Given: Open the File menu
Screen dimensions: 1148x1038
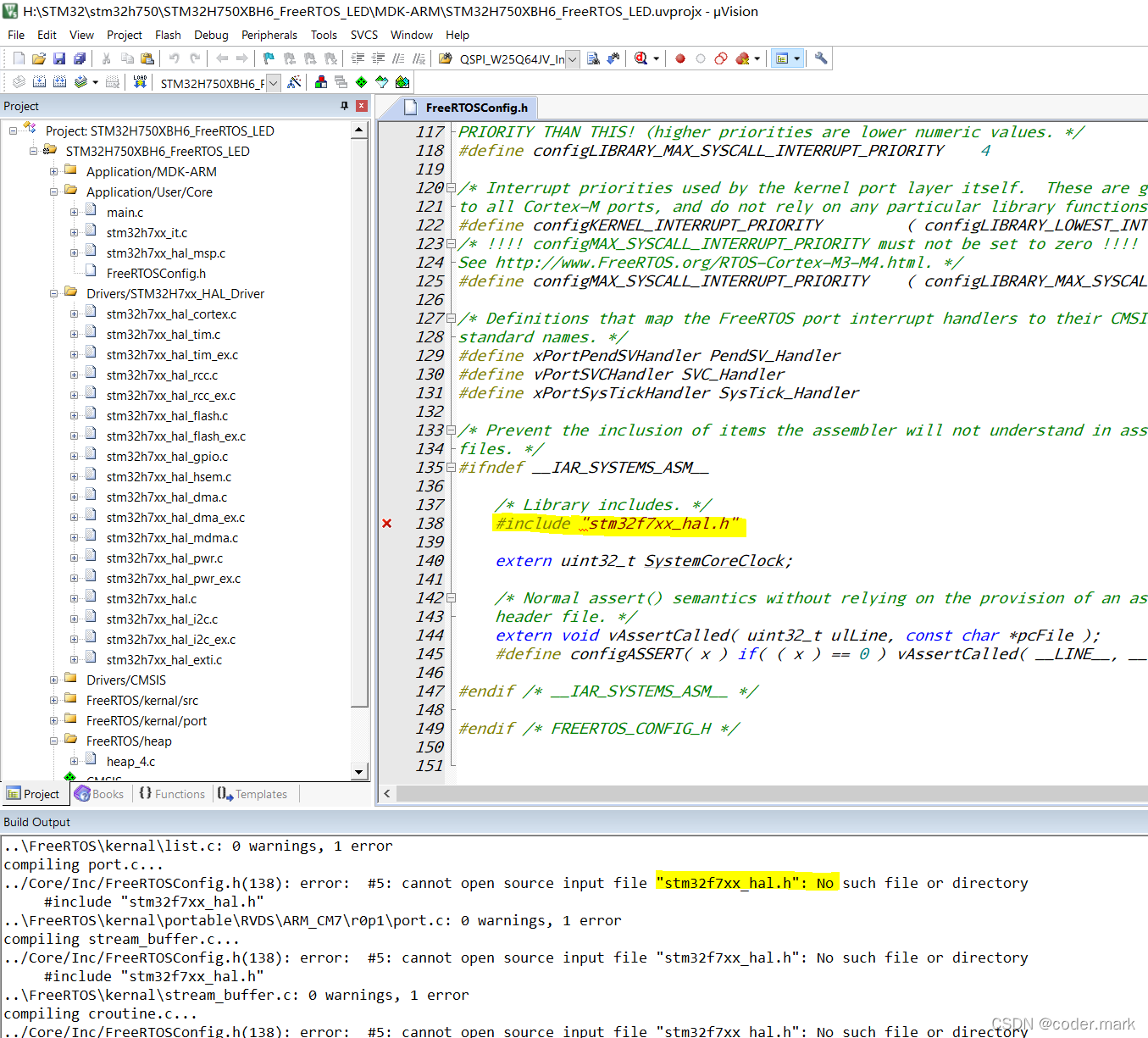Looking at the screenshot, I should click(x=16, y=35).
